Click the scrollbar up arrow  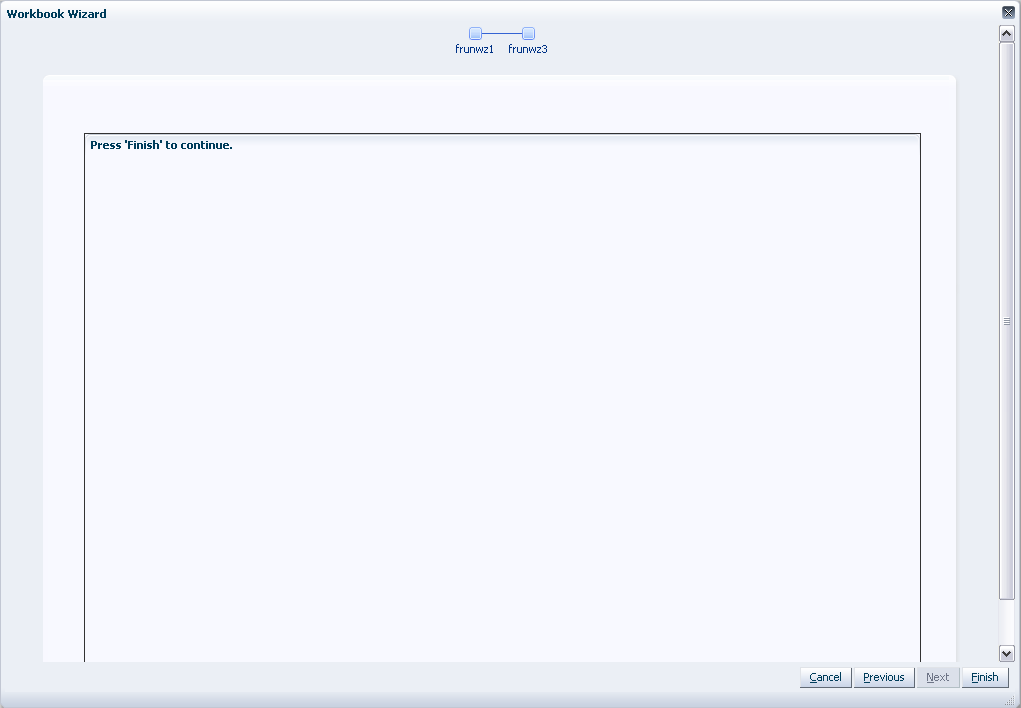pos(1007,33)
